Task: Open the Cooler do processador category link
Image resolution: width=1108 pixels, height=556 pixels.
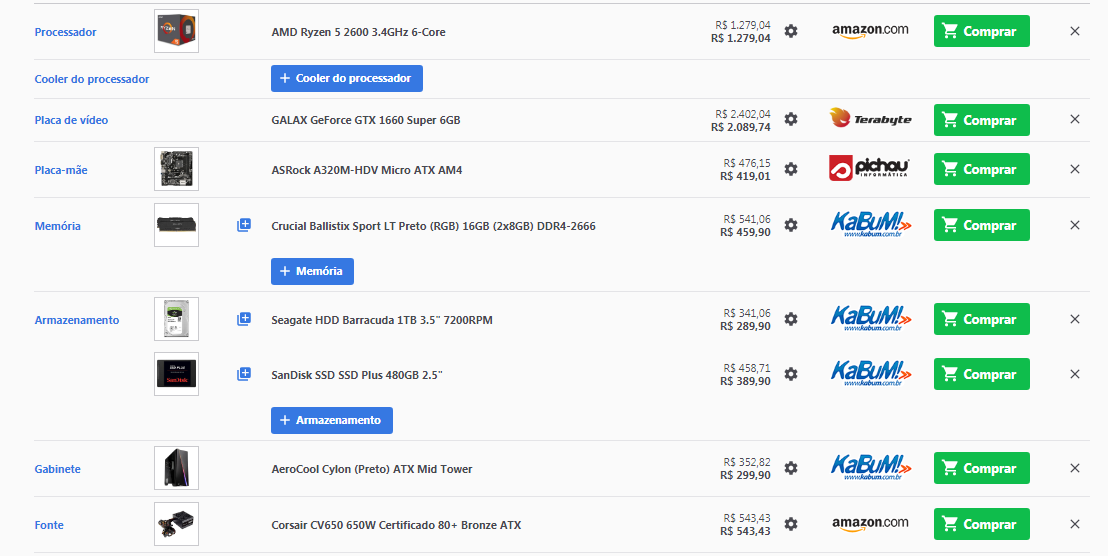Action: pos(92,79)
